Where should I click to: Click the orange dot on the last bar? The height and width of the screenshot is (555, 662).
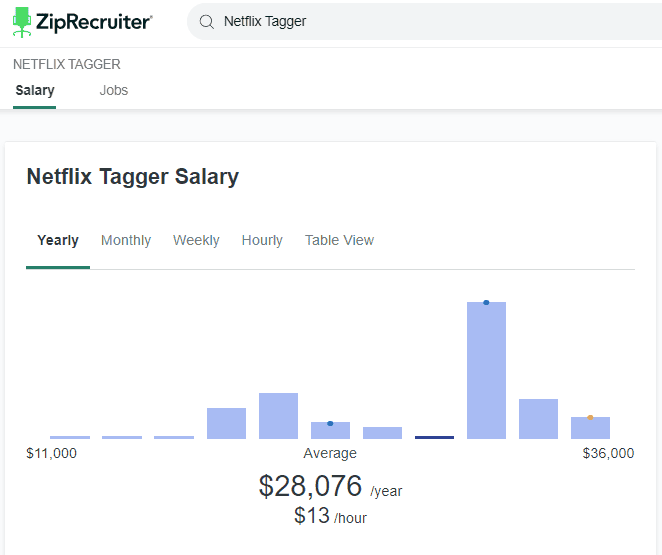coord(590,417)
